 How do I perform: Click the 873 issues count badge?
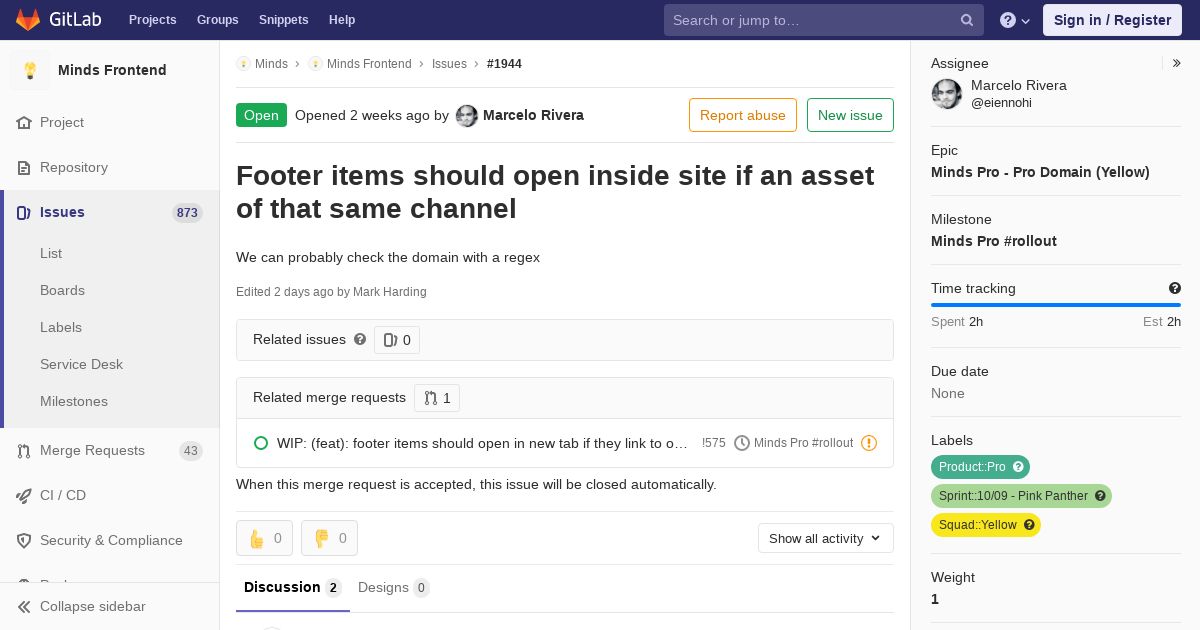187,213
